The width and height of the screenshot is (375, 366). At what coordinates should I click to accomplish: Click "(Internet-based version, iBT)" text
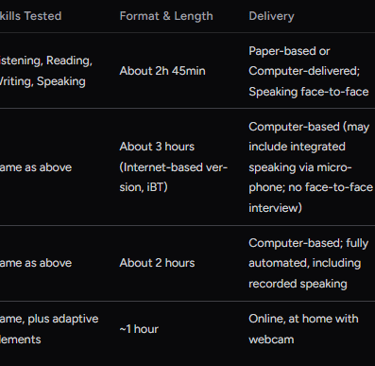click(173, 177)
